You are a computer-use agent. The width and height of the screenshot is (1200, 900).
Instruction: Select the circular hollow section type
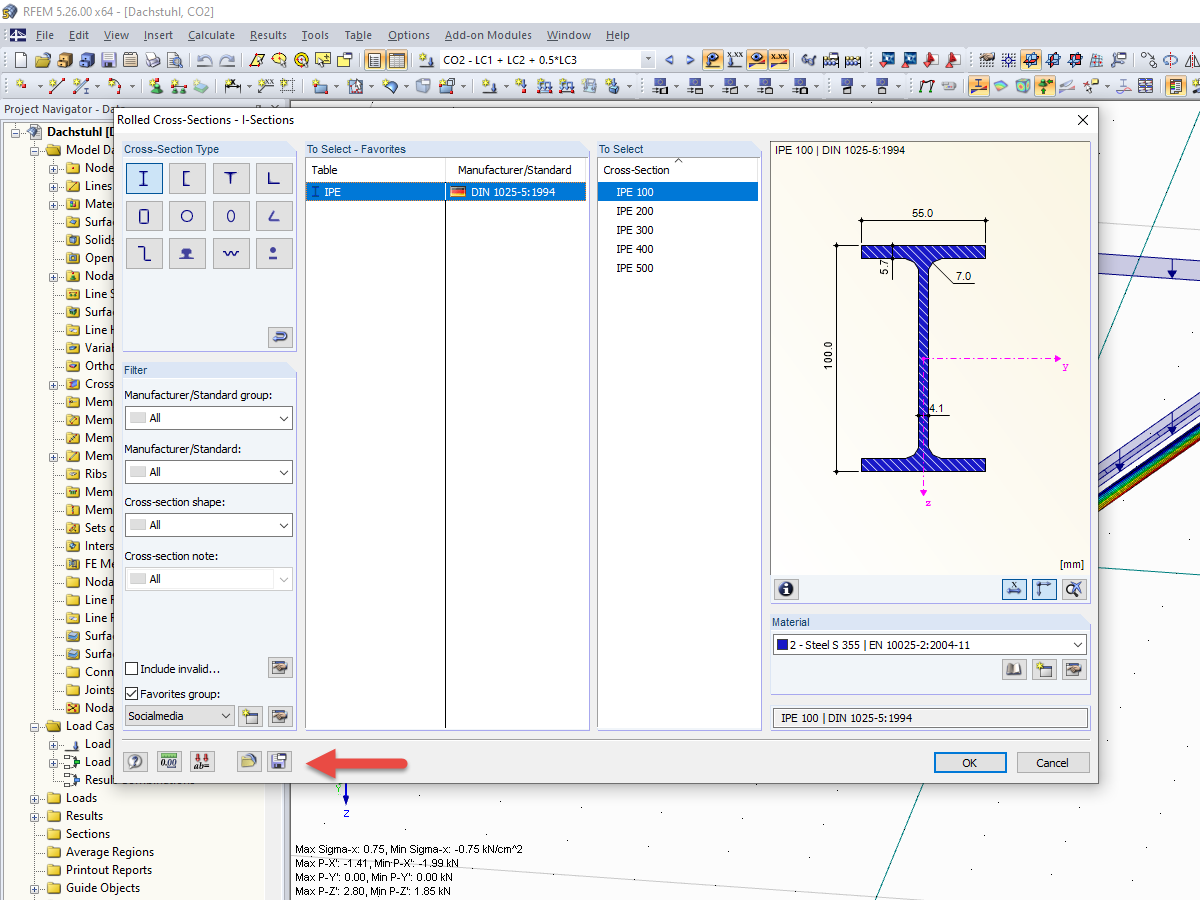[187, 216]
